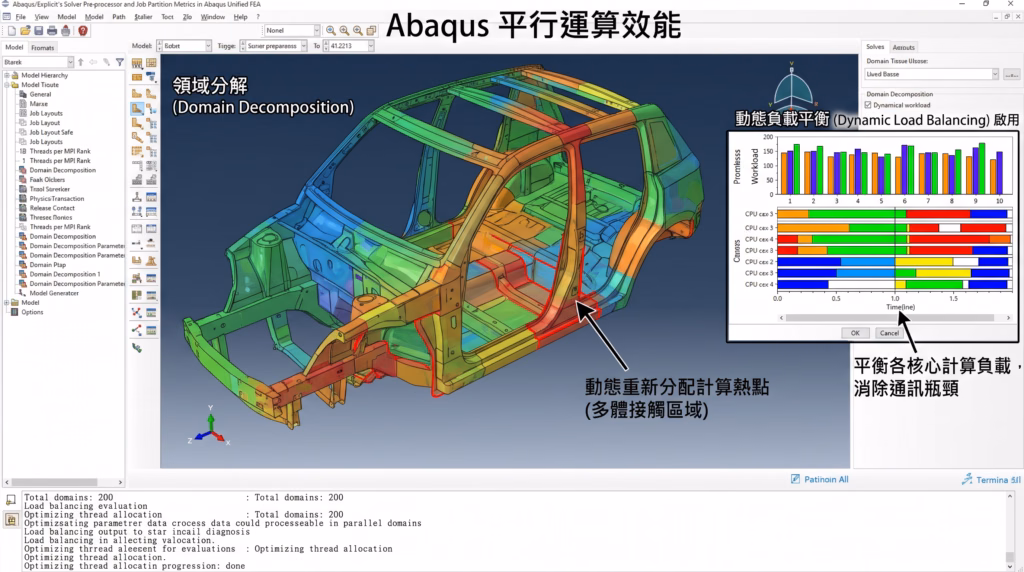Click the pencil edit icon above tree
The height and width of the screenshot is (572, 1024).
click(106, 62)
